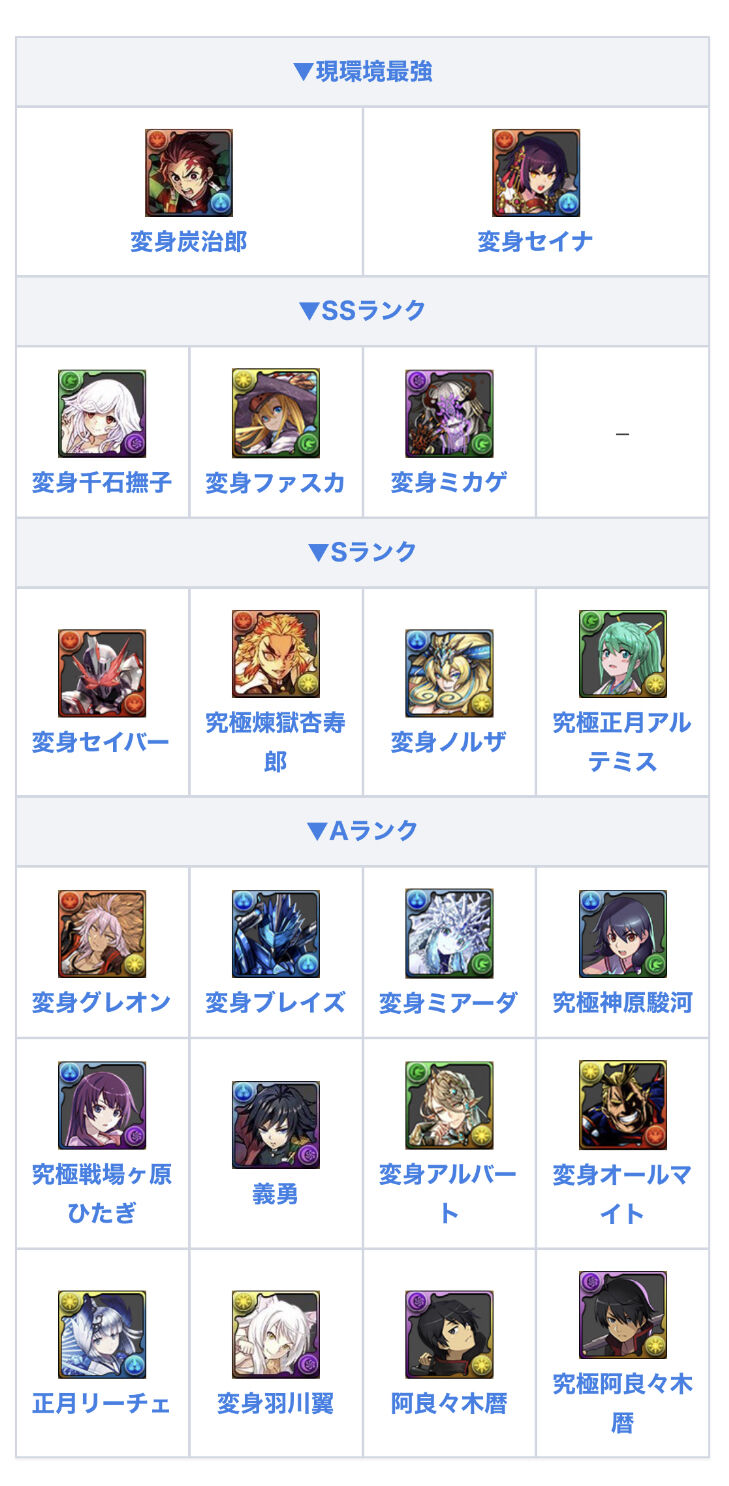Open the 変身セイナ character icon
The width and height of the screenshot is (729, 1486).
(x=536, y=173)
